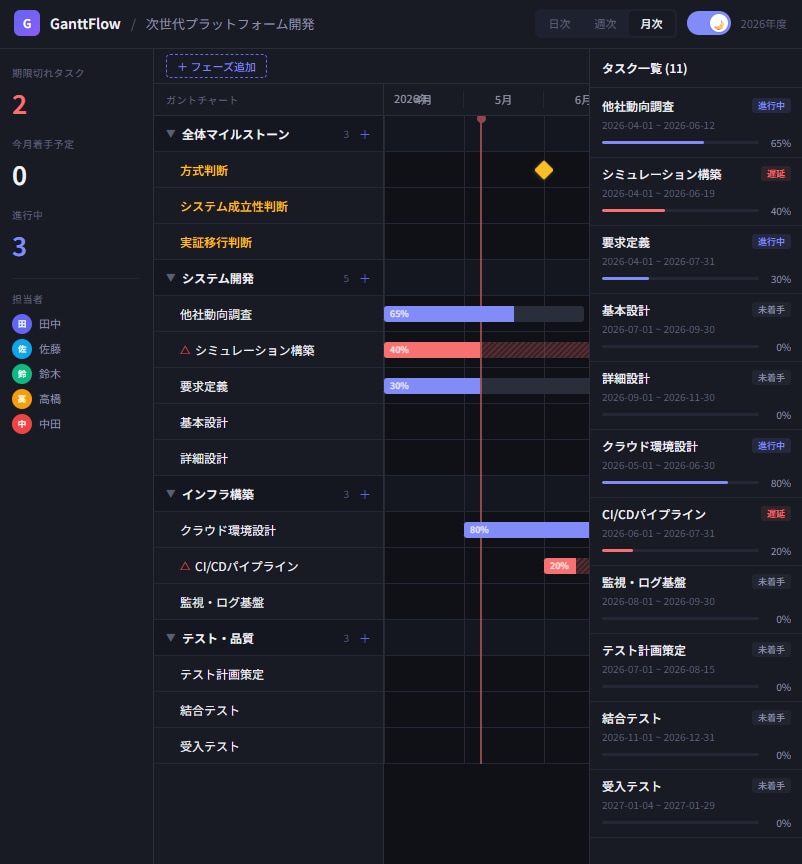Image resolution: width=802 pixels, height=864 pixels.
Task: Open the CI/CDパイプライン task card
Action: (x=696, y=531)
